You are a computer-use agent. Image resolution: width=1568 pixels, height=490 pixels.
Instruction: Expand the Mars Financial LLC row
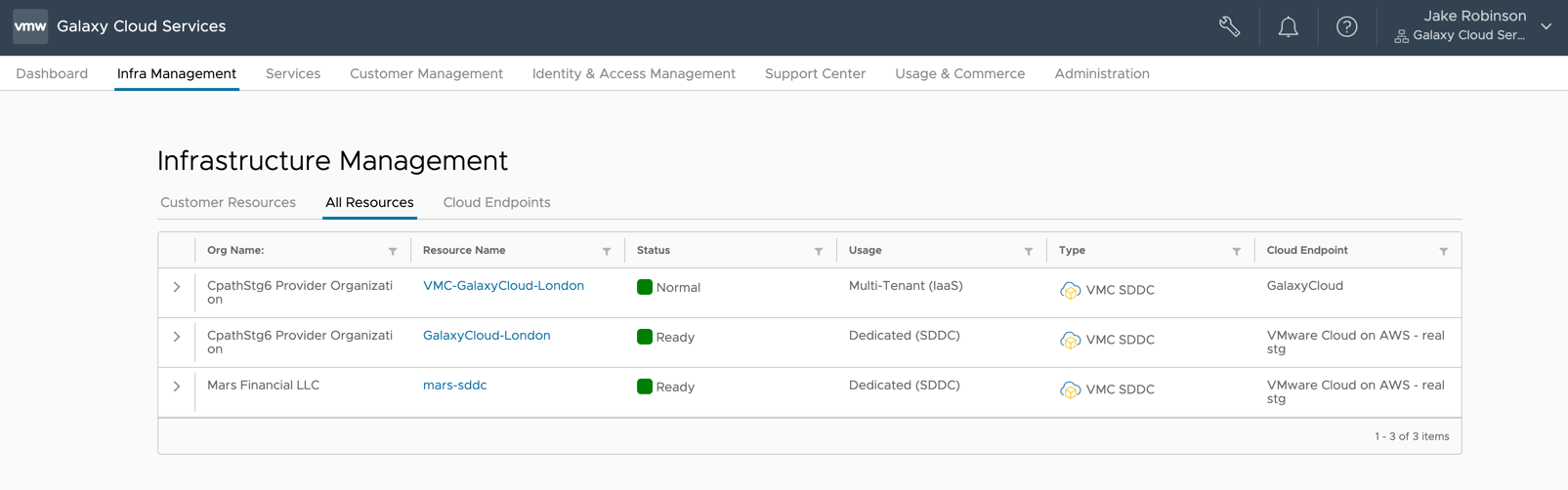[177, 388]
